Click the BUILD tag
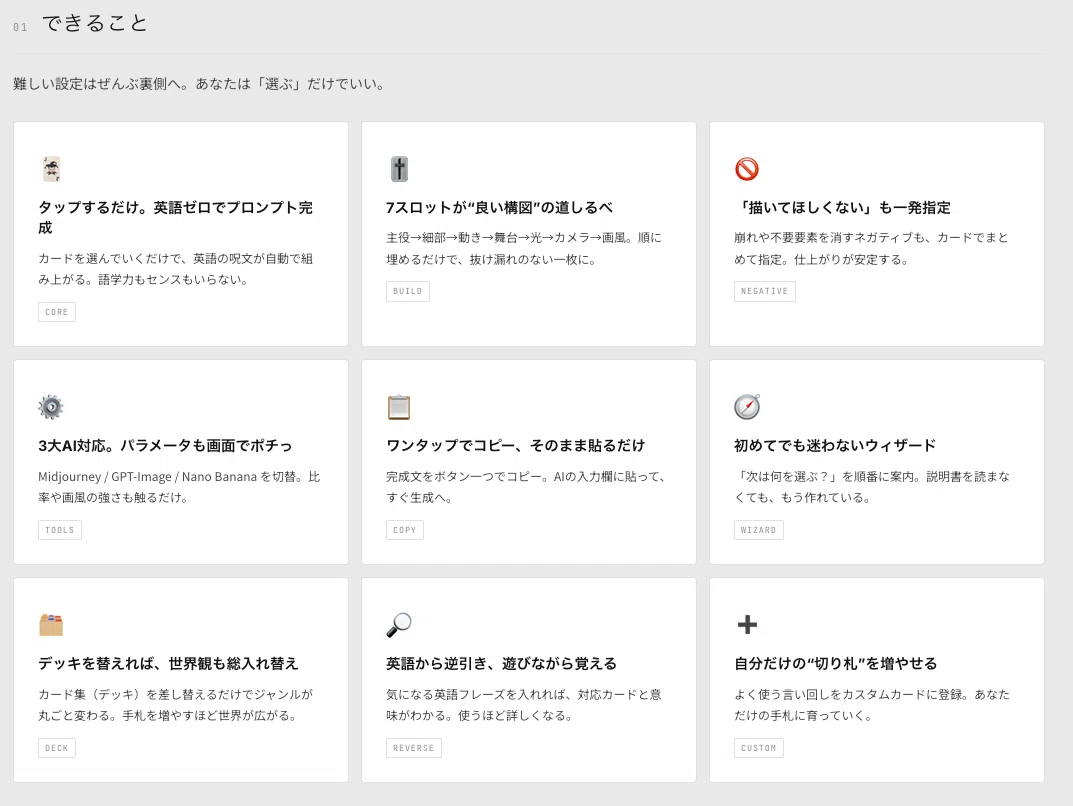Screen dimensions: 1073x806 [408, 291]
